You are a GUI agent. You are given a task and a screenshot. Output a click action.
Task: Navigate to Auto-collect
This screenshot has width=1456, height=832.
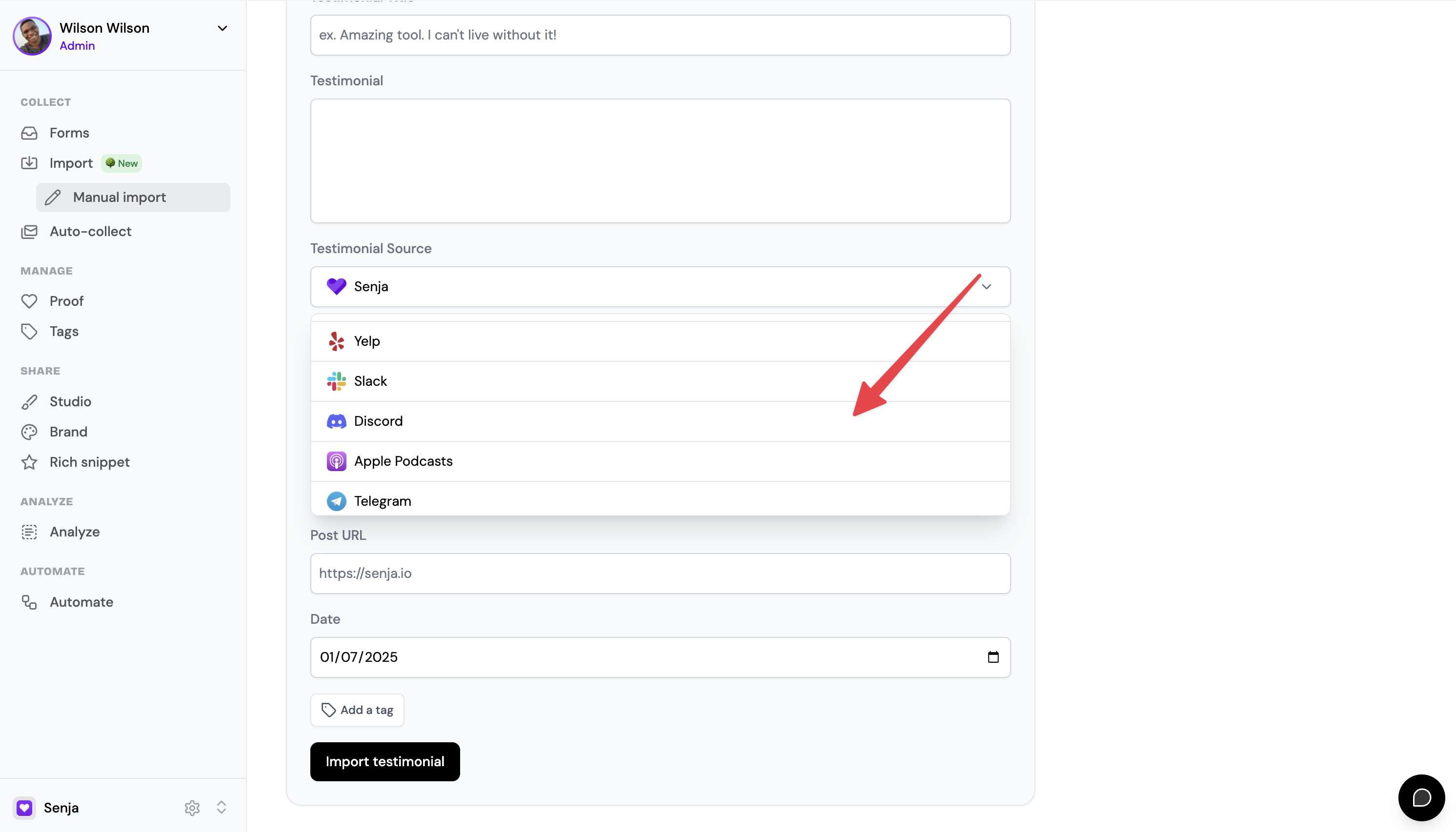[90, 232]
